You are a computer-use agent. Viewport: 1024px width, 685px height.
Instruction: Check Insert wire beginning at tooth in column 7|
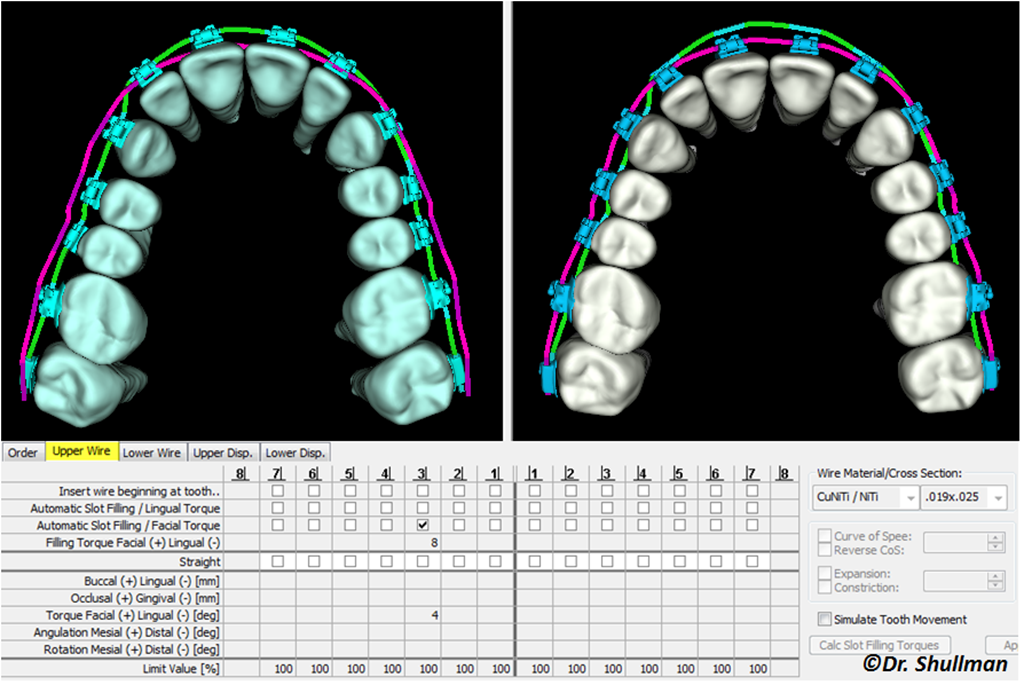click(278, 490)
